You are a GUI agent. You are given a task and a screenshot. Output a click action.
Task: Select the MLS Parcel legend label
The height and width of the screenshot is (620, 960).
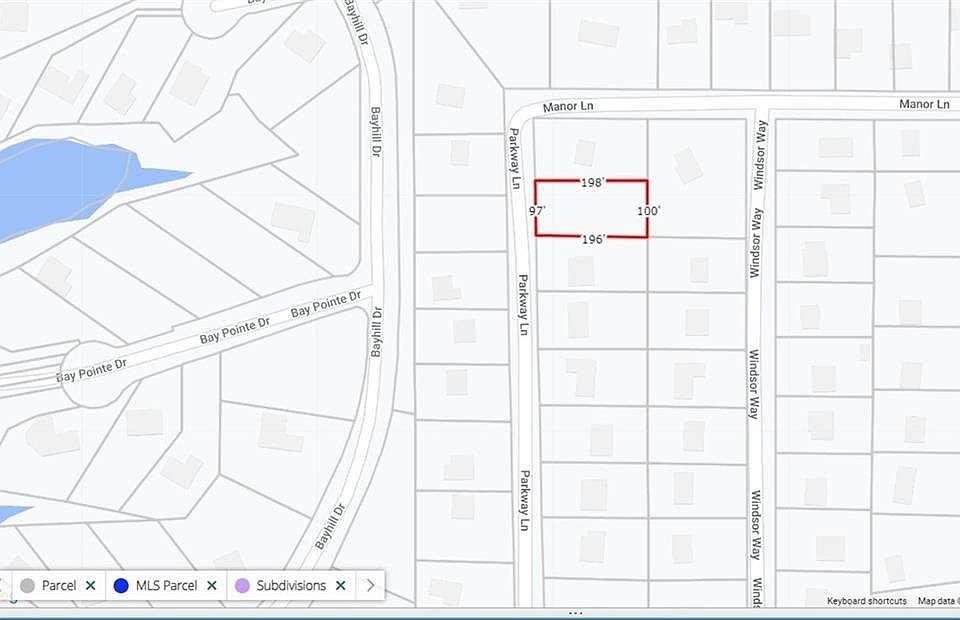click(167, 586)
